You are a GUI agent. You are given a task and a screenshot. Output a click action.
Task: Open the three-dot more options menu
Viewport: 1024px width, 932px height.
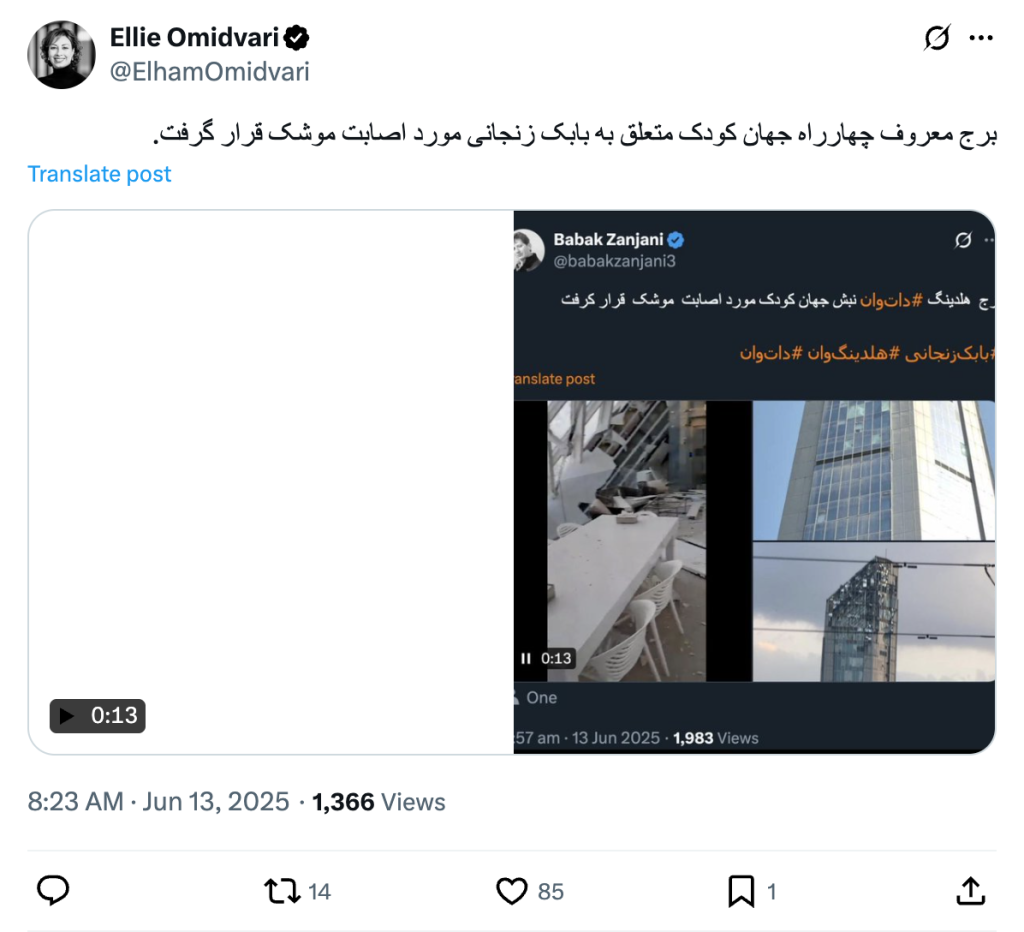coord(981,38)
